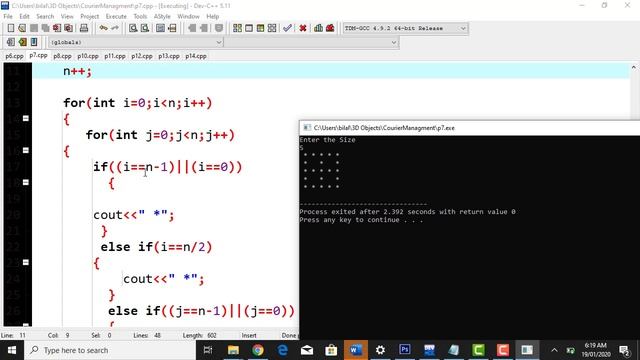
Task: Collapse the fold marker below the if((i==n-1) line
Action: [26, 182]
